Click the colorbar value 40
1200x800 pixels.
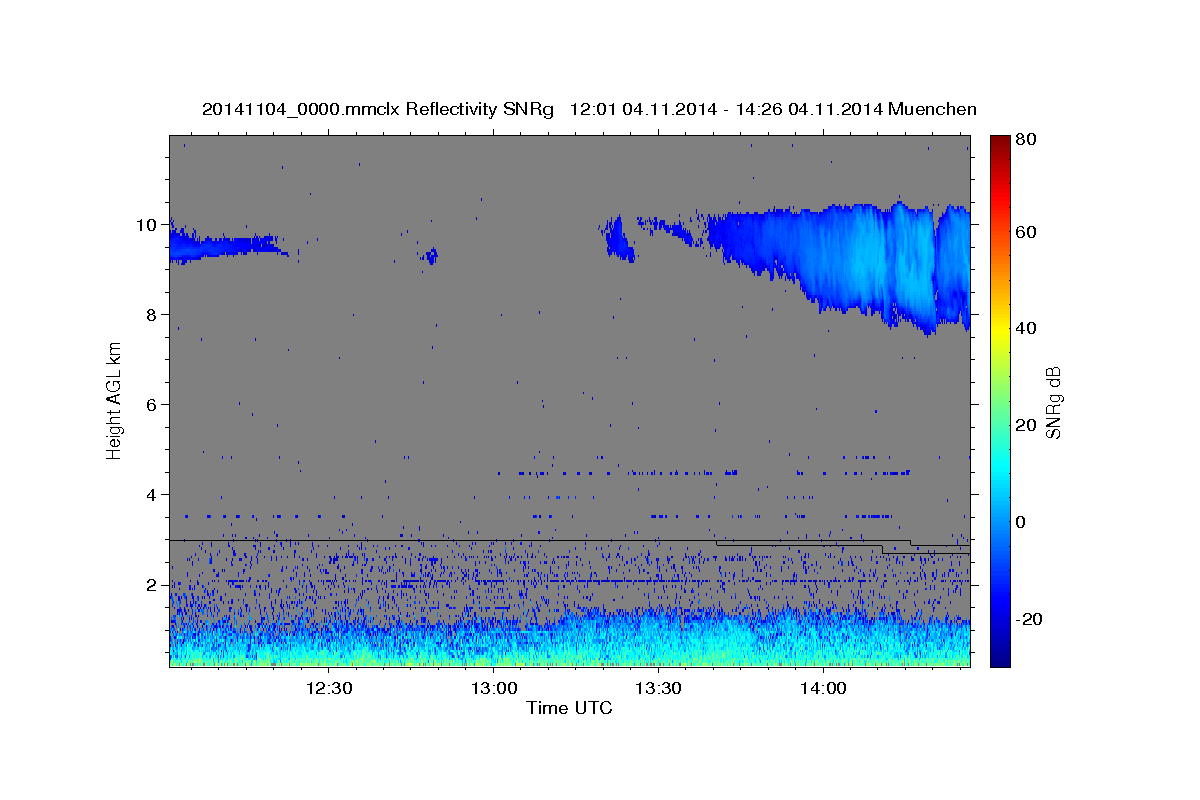pyautogui.click(x=1025, y=329)
